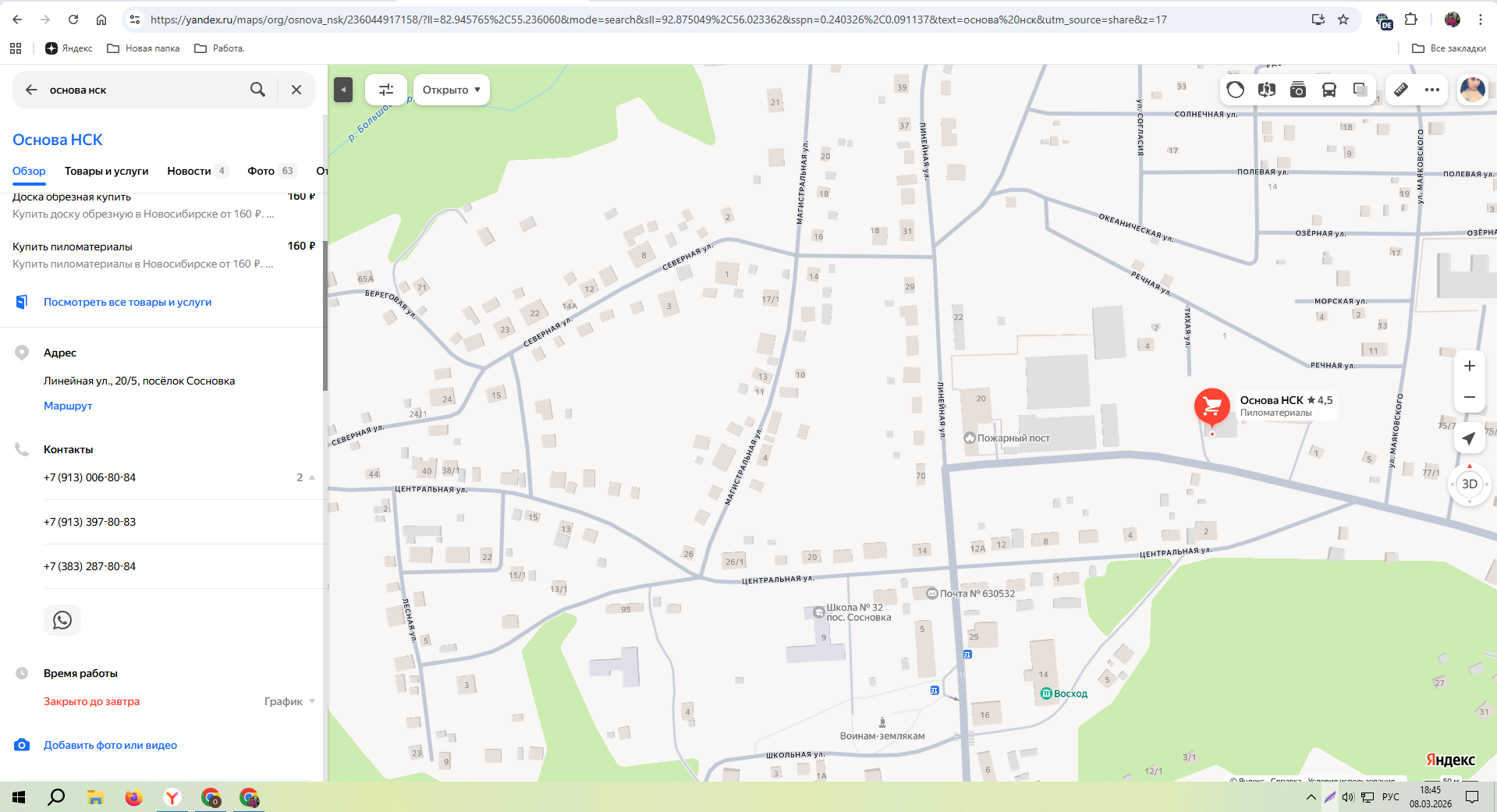
Task: Click the 'Основа НСК' organization title
Action: click(x=58, y=140)
